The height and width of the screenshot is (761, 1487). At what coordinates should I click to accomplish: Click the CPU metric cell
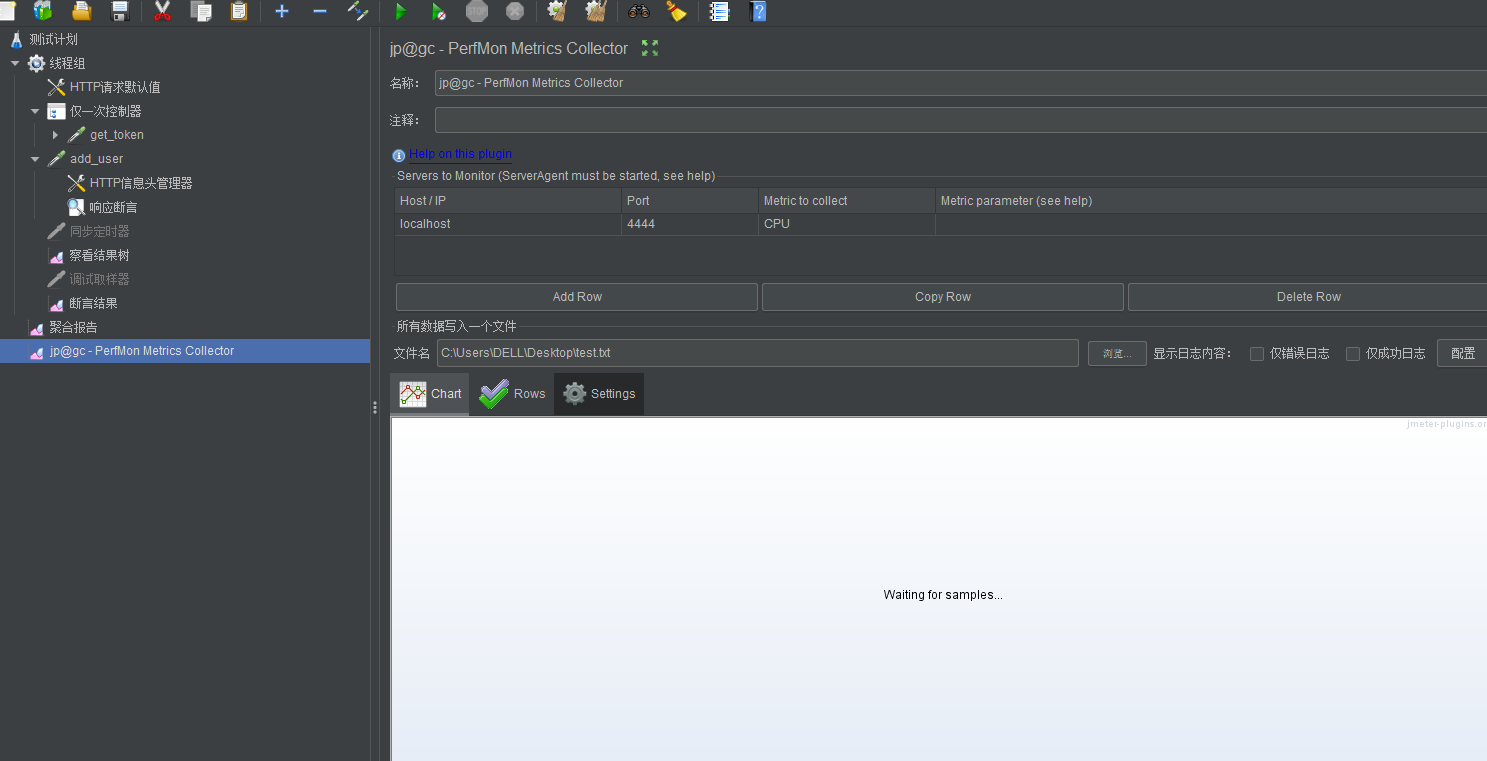tap(847, 224)
